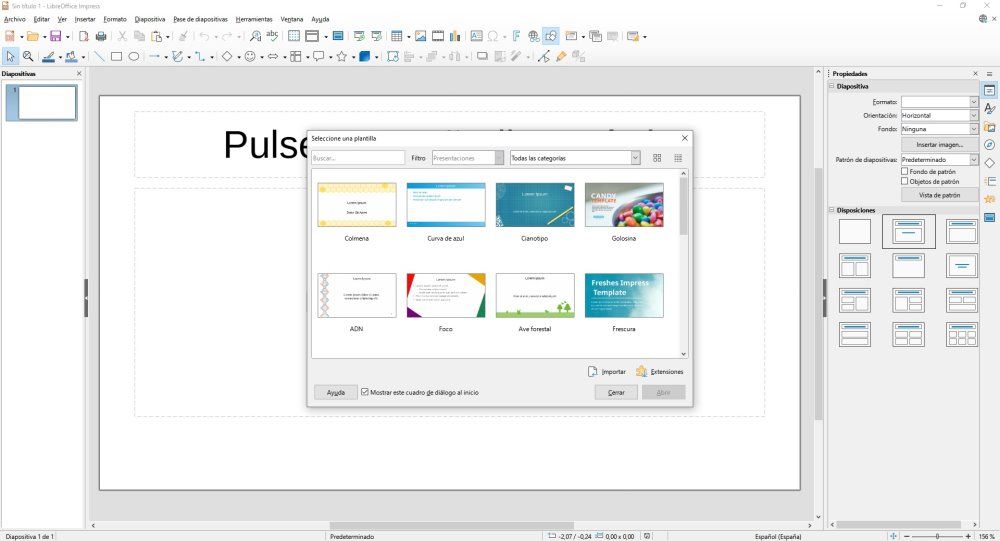Screen dimensions: 1000x541
Task: Open the Orientación 'Horizontal' dropdown
Action: pos(939,115)
